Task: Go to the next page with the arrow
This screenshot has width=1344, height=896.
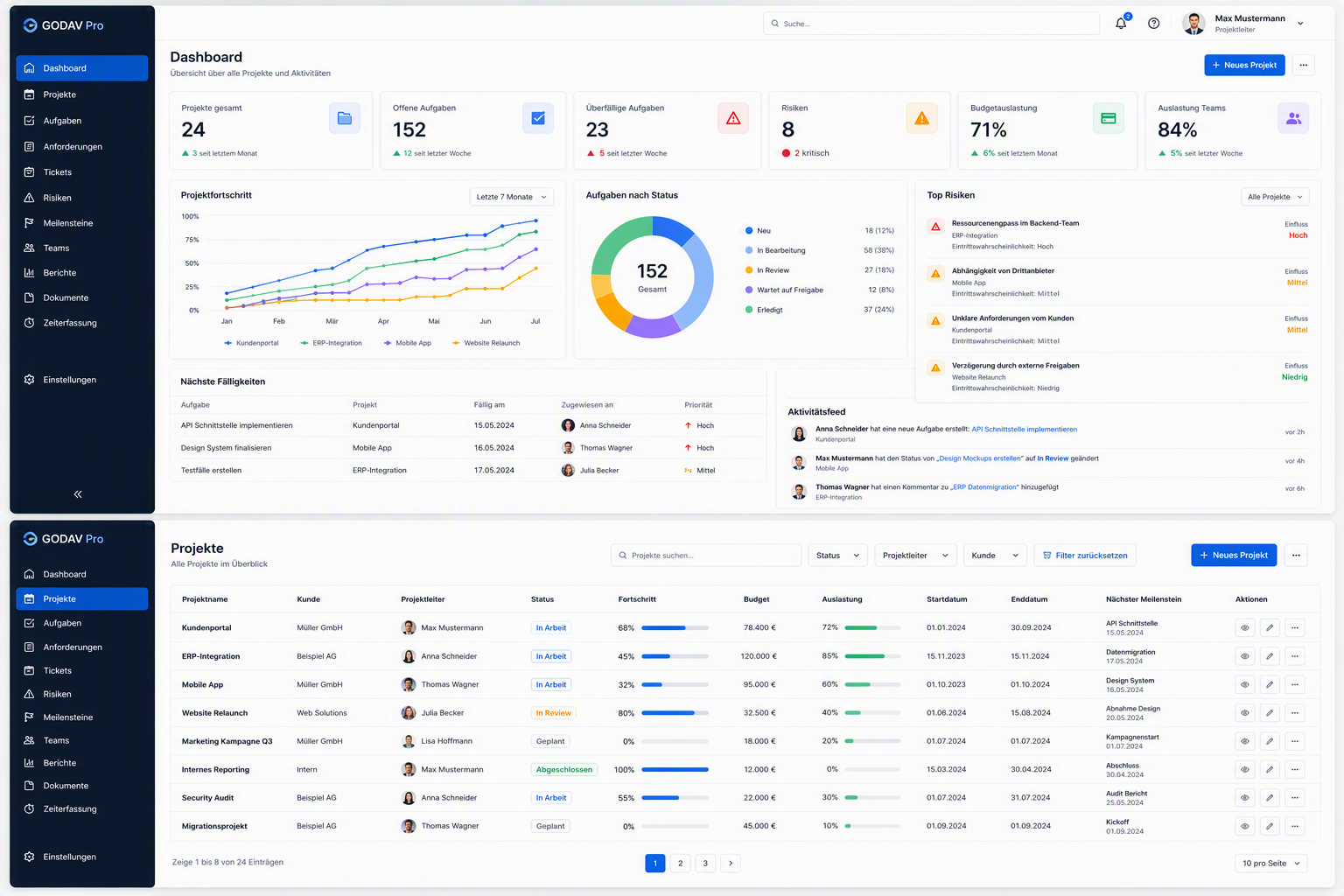Action: point(731,864)
